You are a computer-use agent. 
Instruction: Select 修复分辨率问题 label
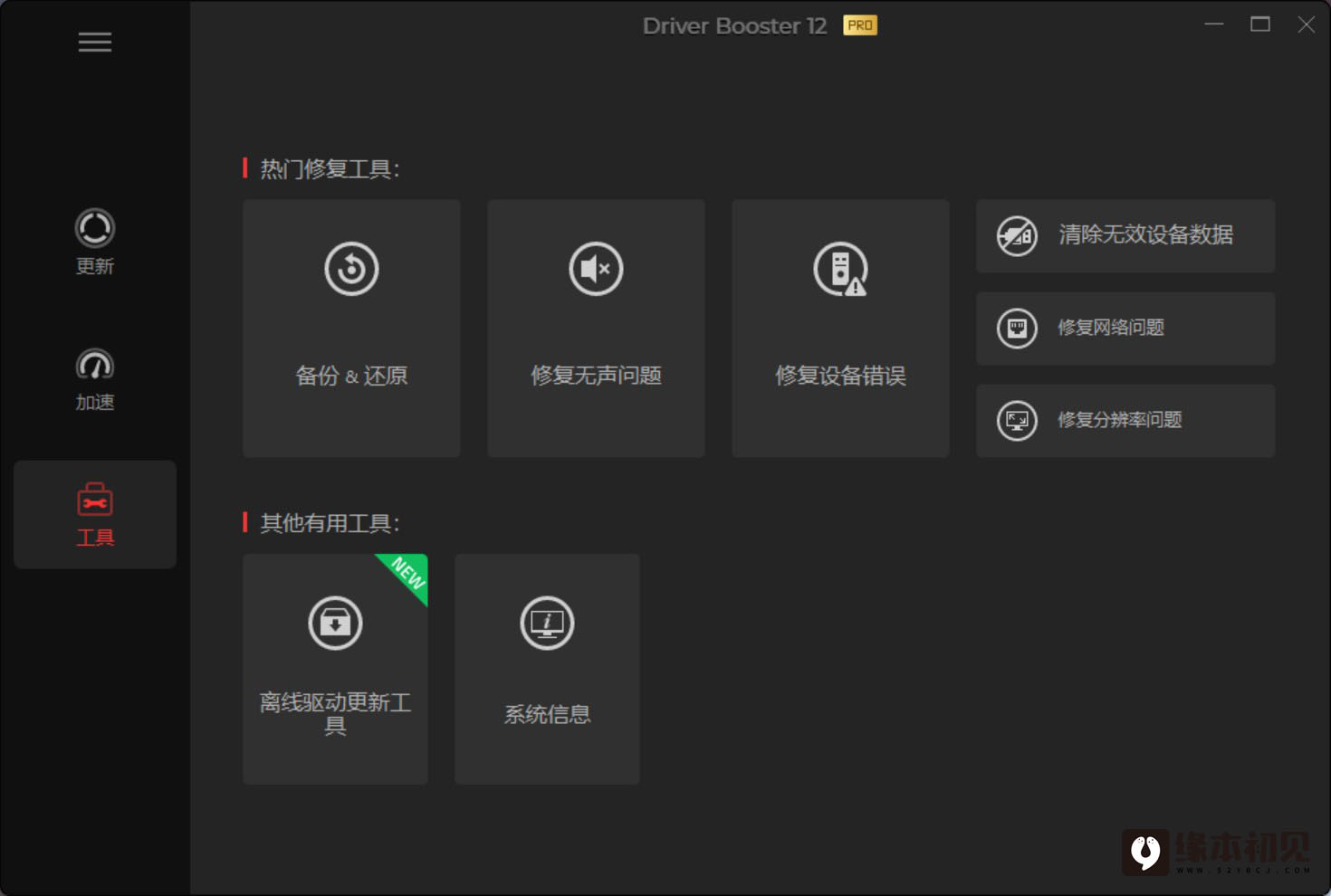pos(1120,420)
